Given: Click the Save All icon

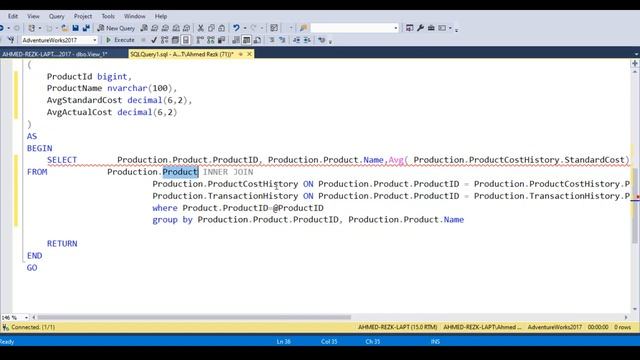Looking at the screenshot, I should (x=86, y=28).
